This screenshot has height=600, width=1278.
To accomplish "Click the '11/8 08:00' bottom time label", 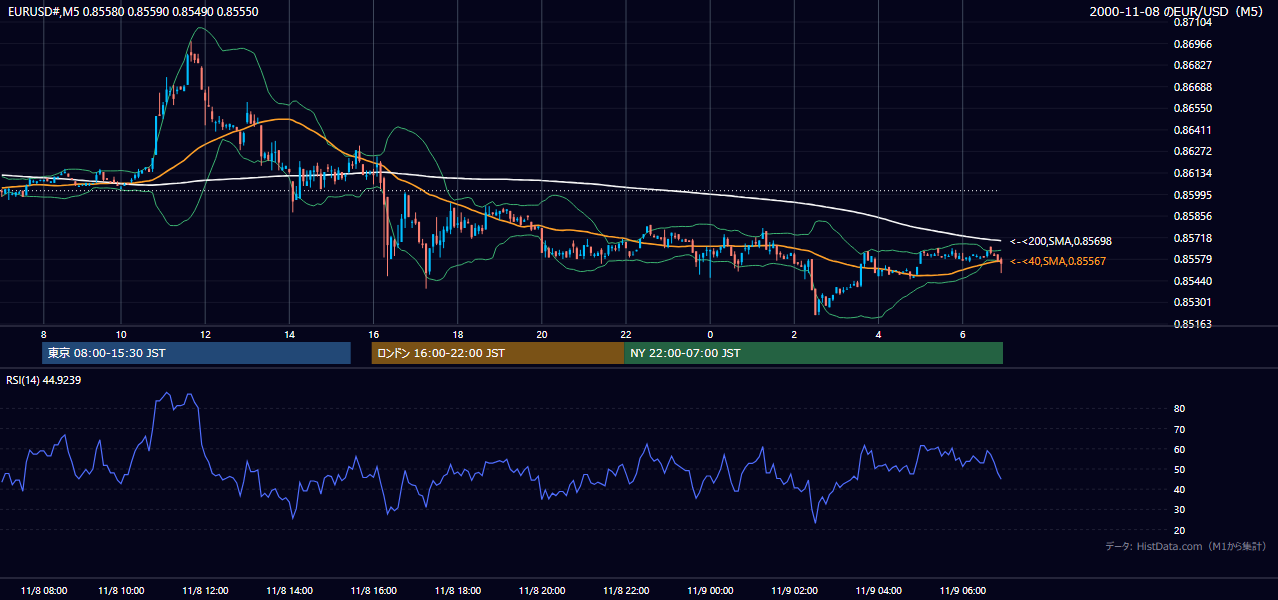I will 43,590.
